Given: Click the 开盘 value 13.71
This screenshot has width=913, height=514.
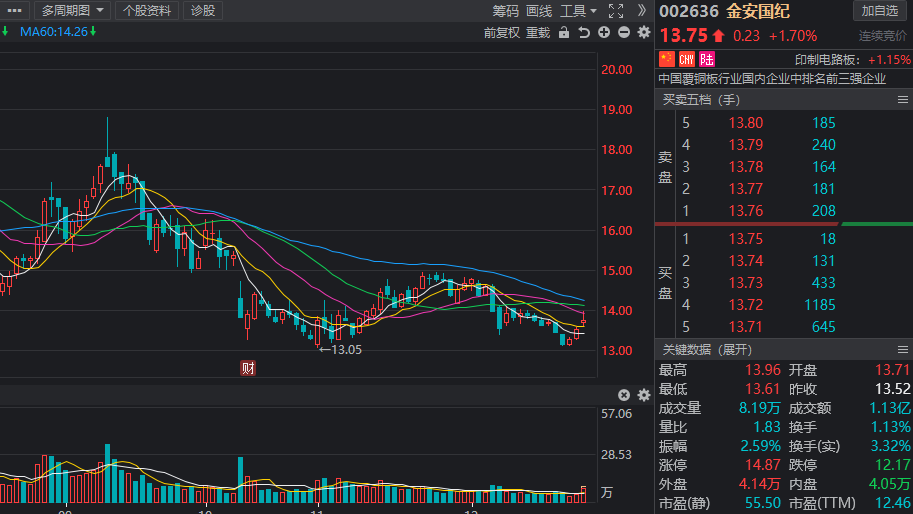Looking at the screenshot, I should point(892,370).
